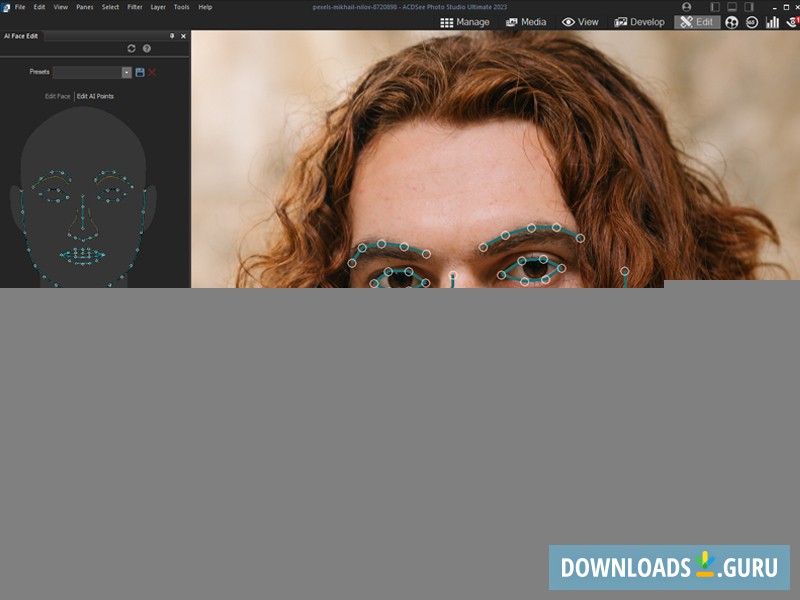The height and width of the screenshot is (600, 800).
Task: Switch to the Edit Face tab
Action: (58, 96)
